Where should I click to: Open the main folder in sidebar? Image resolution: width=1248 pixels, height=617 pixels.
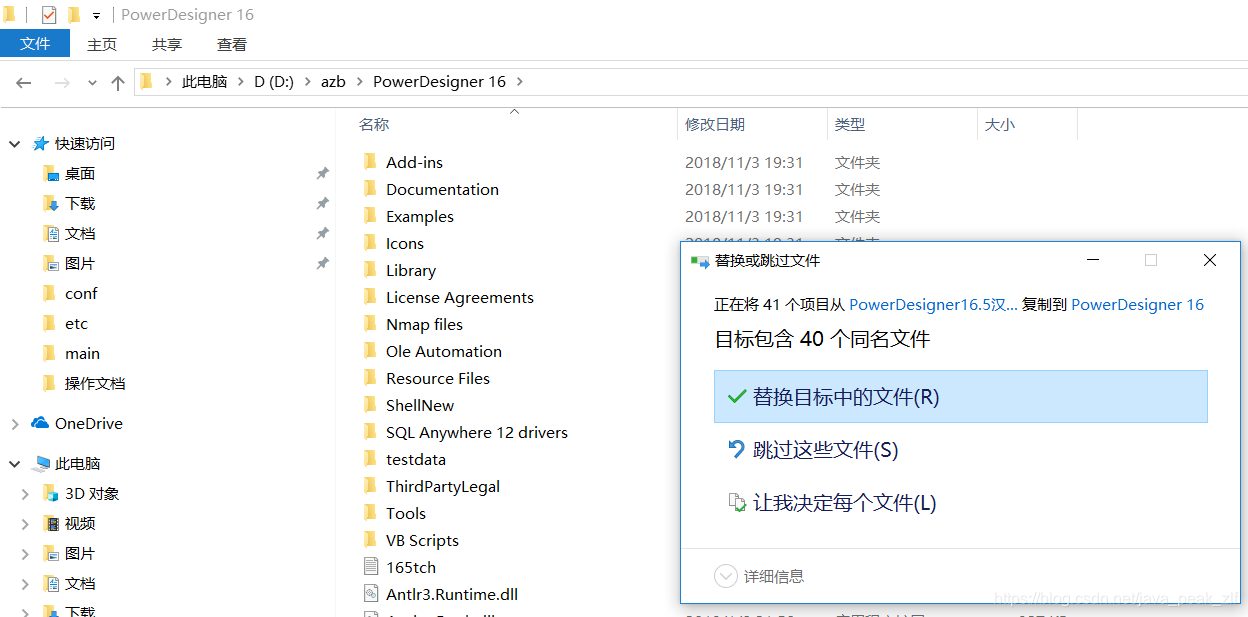pos(82,354)
